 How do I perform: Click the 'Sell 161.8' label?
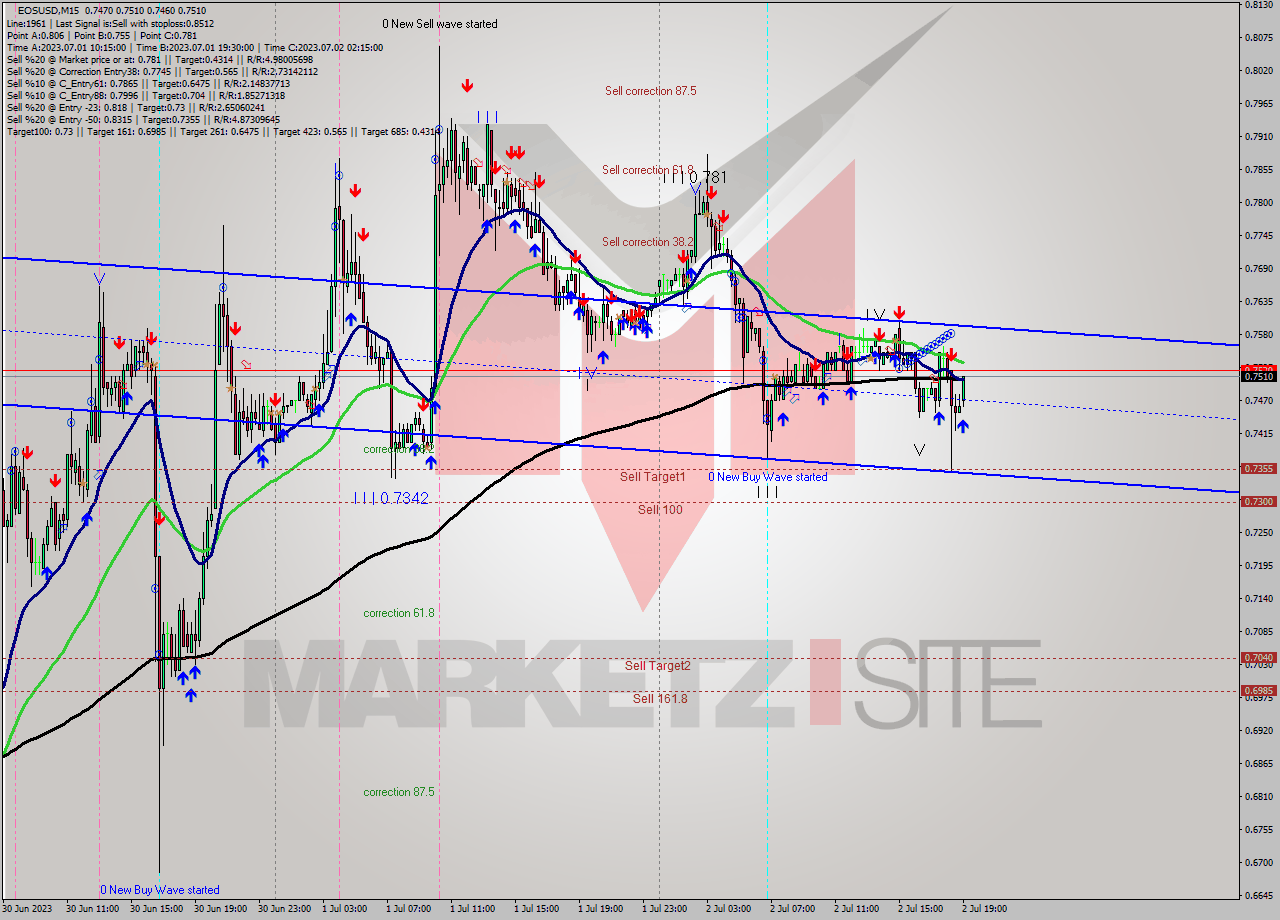coord(660,698)
